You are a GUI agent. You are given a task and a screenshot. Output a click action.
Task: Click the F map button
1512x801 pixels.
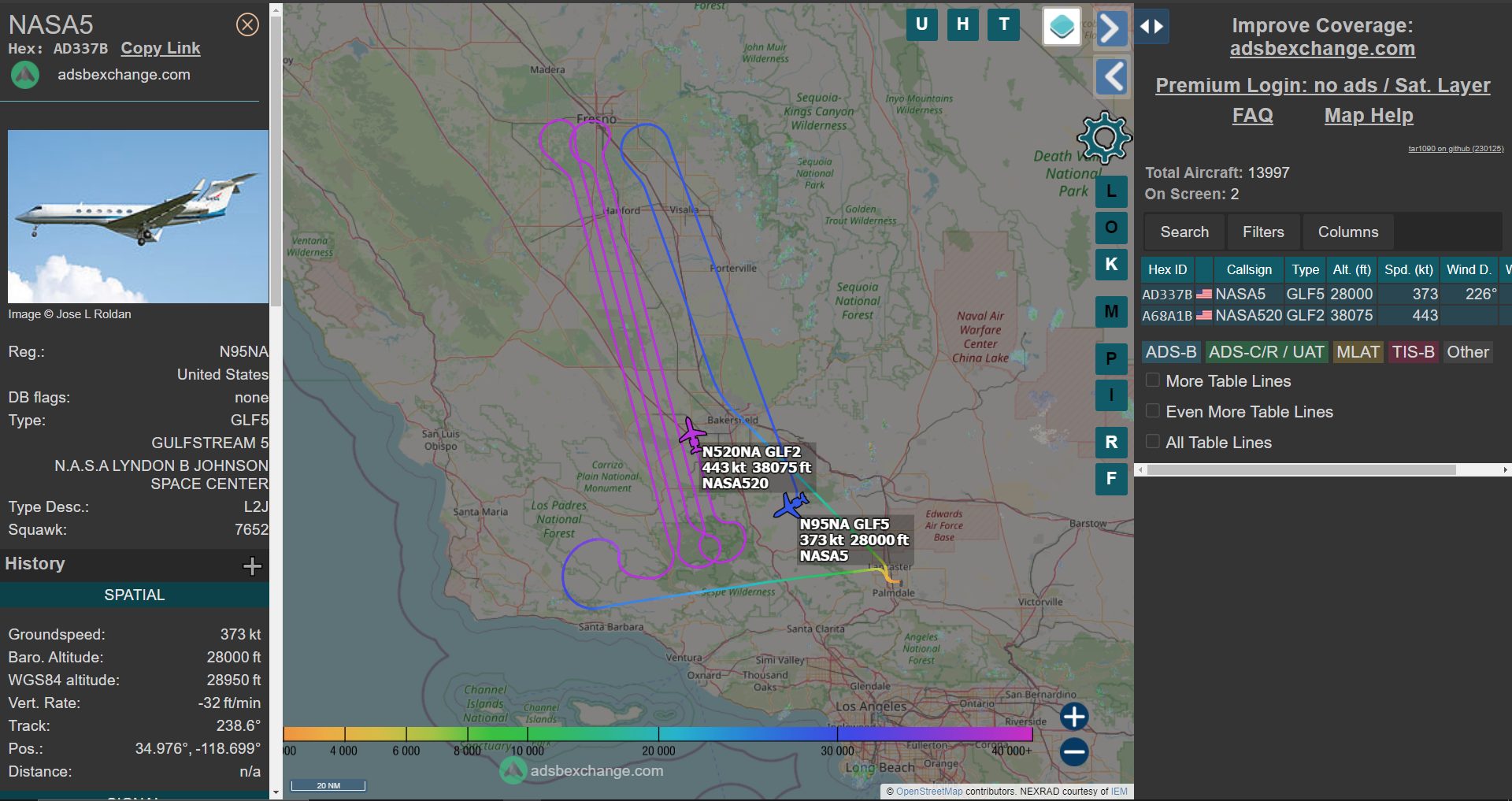point(1111,479)
